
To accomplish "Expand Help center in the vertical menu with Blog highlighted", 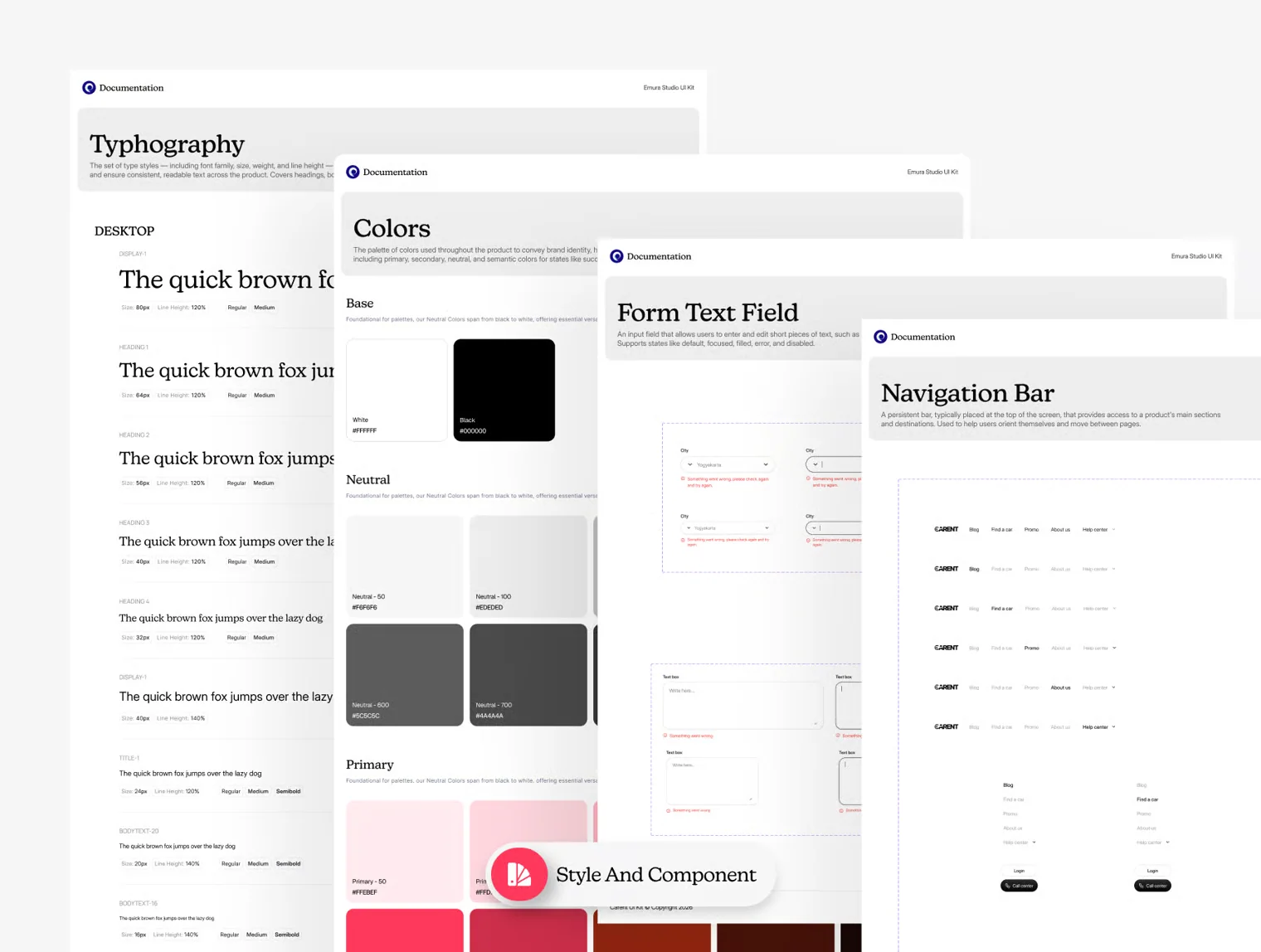I will [x=1019, y=843].
